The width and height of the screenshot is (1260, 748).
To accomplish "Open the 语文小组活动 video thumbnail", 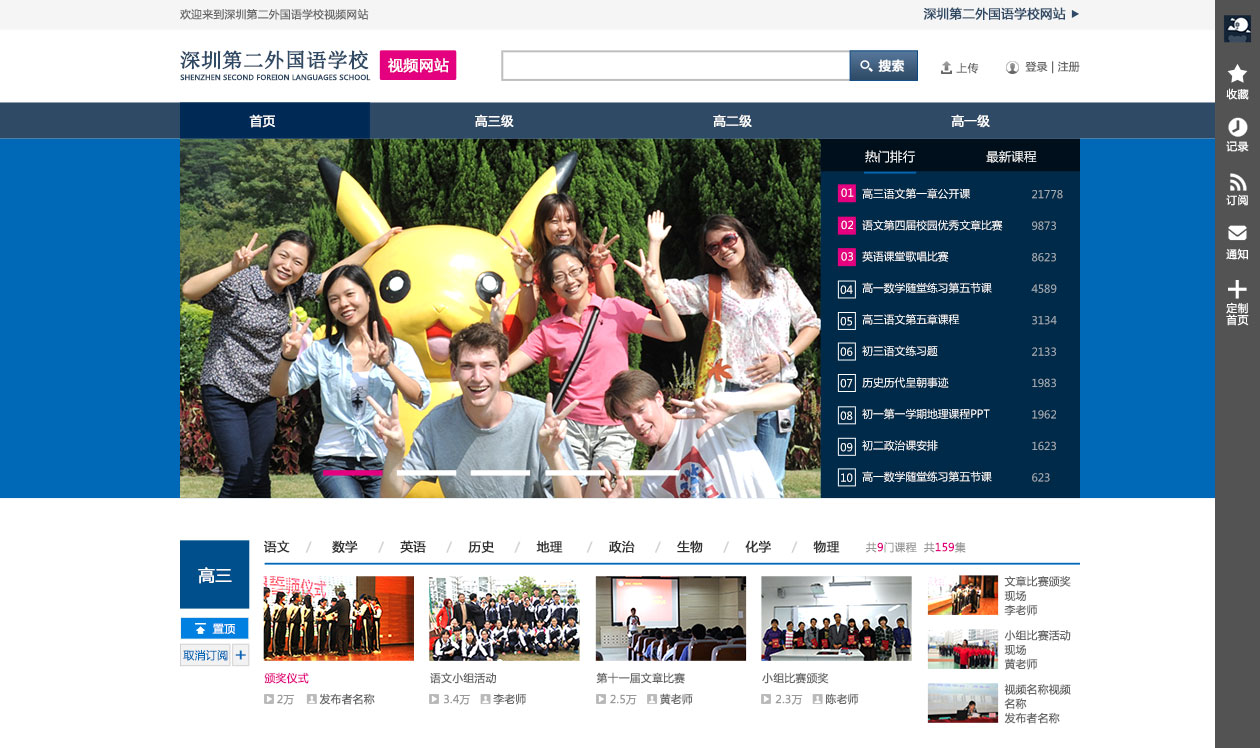I will [504, 618].
